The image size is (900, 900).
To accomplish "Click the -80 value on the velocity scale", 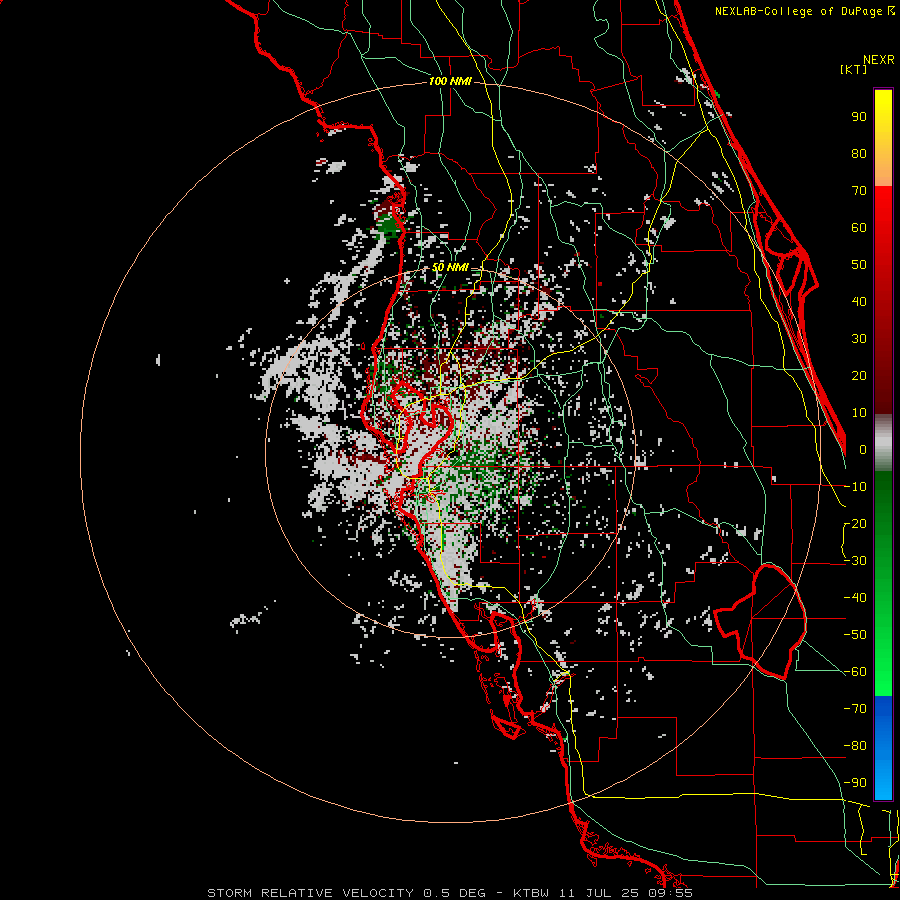I will (x=855, y=746).
